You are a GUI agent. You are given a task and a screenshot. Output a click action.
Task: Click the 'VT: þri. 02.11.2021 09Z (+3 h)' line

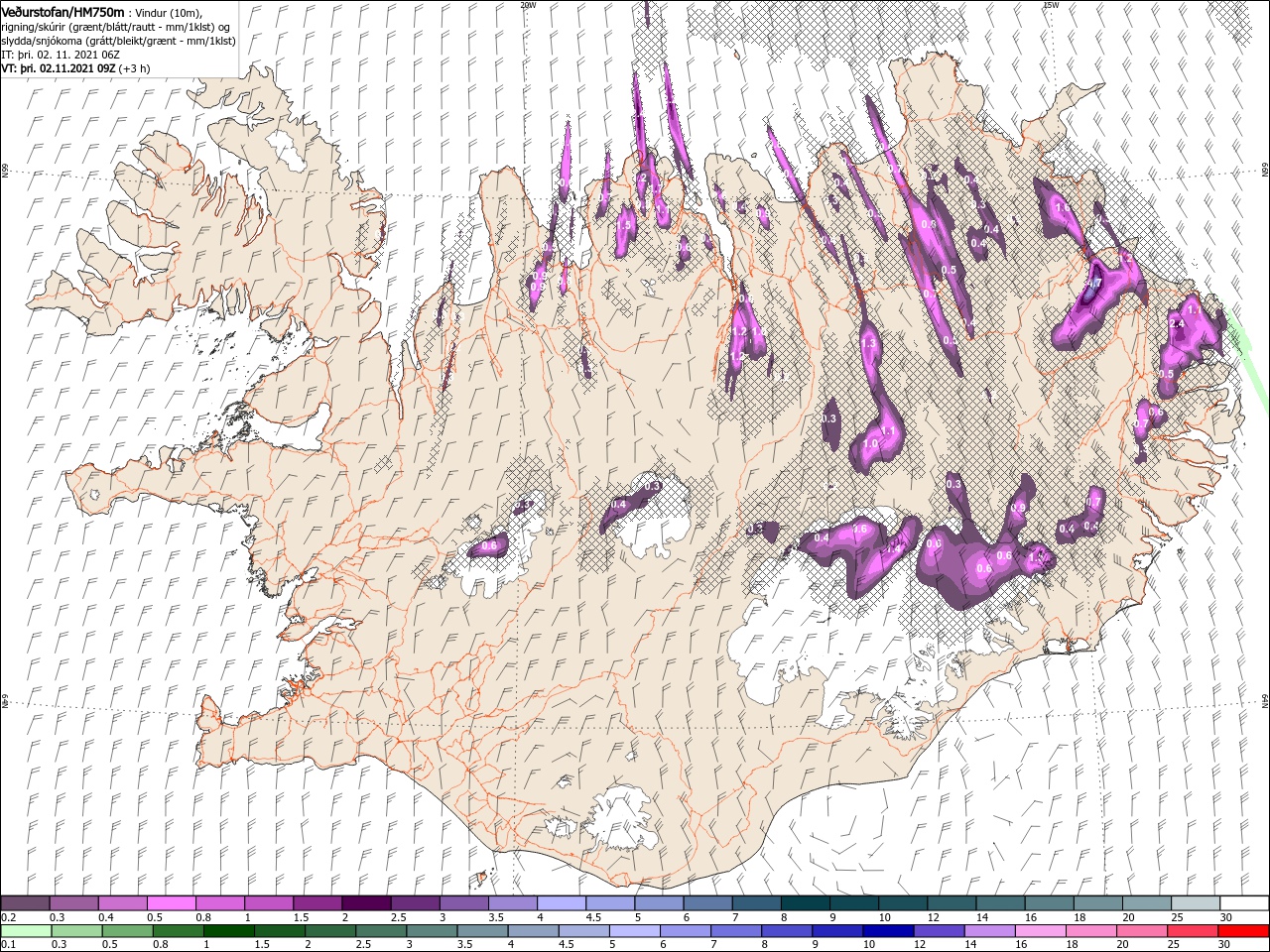tap(75, 68)
